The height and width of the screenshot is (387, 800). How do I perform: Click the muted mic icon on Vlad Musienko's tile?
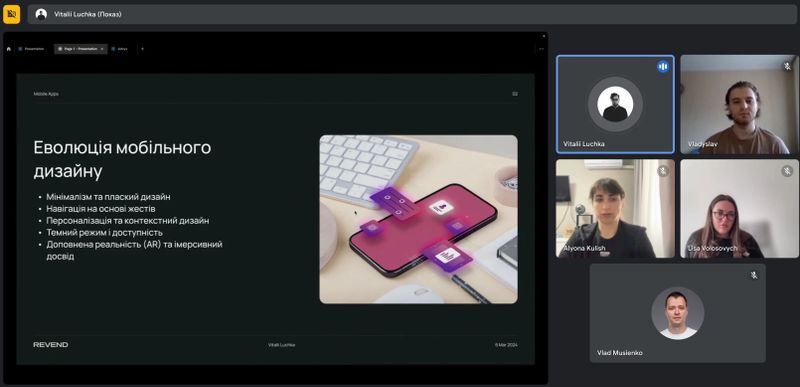point(754,275)
